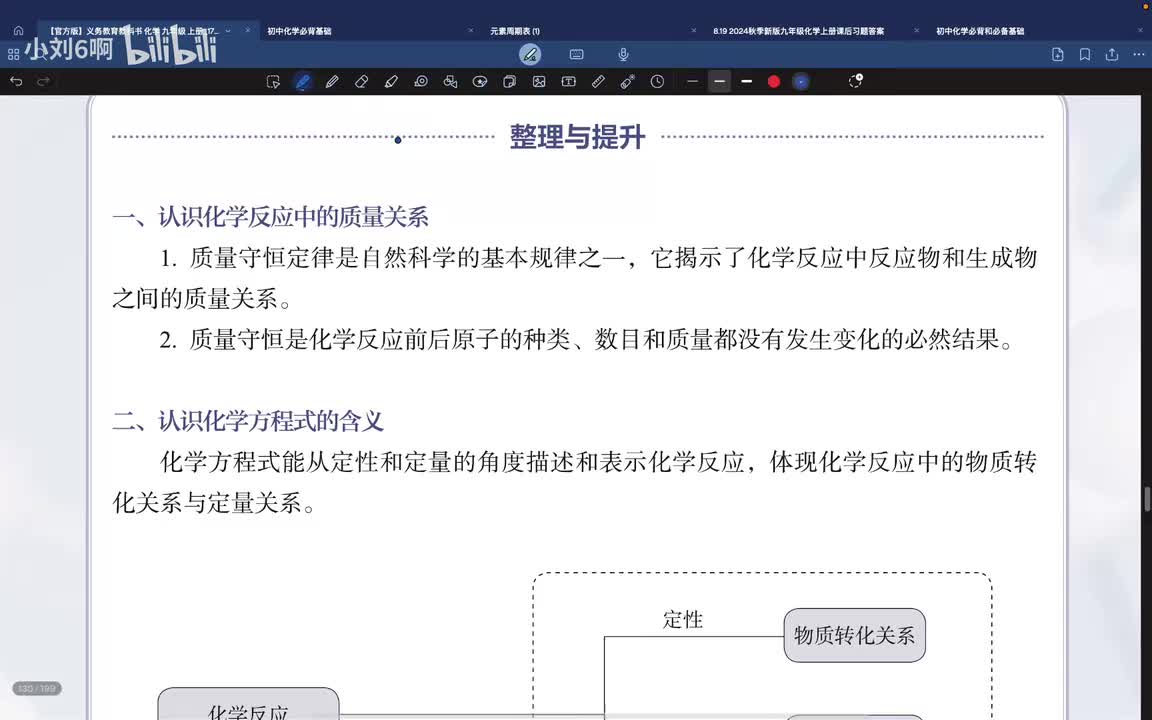Image resolution: width=1152 pixels, height=720 pixels.
Task: Click the line starting 1. 质量守恒定律是自然科学
Action: pos(598,258)
